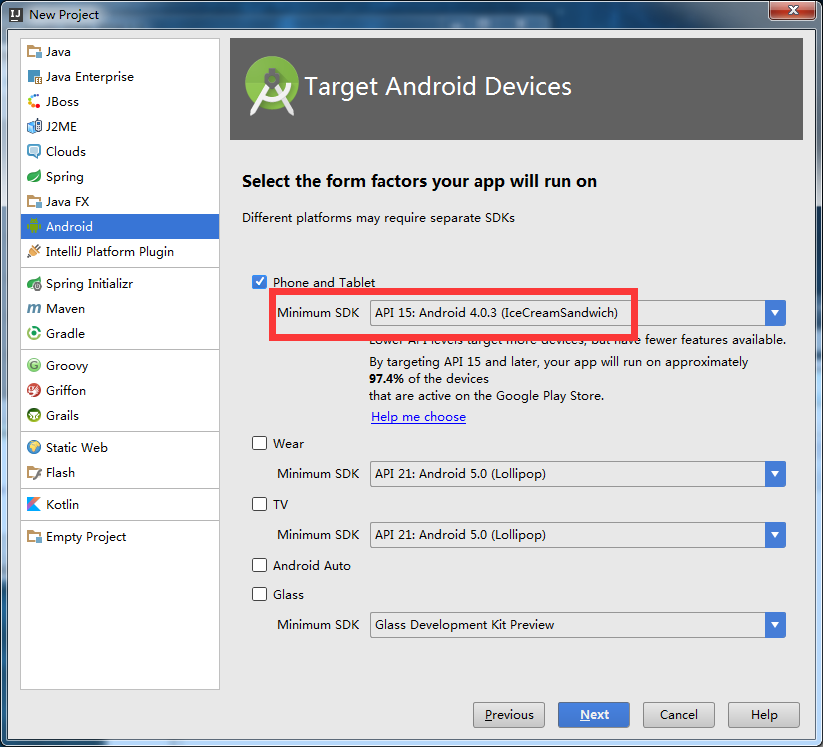Viewport: 823px width, 747px height.
Task: Close the New Project dialog
Action: (x=793, y=10)
